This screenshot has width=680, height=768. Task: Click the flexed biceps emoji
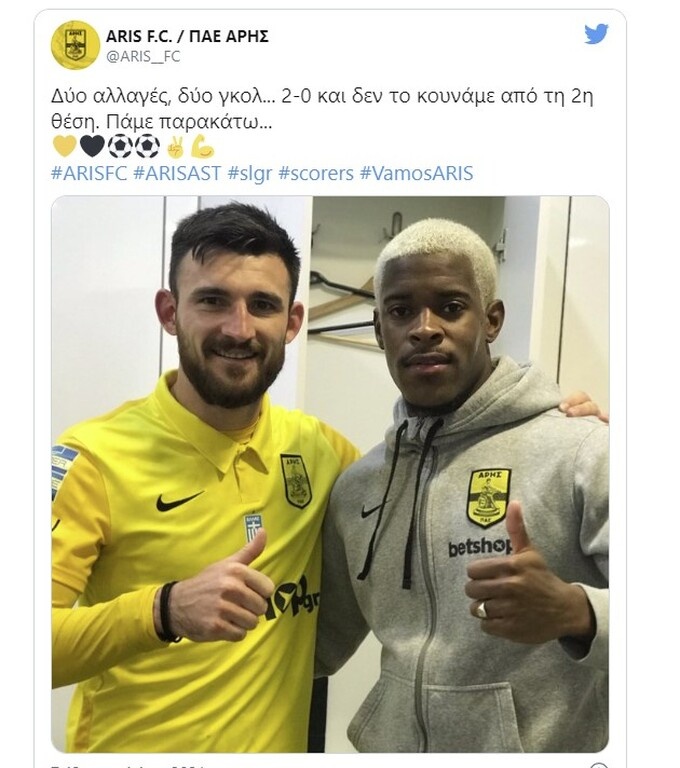pos(202,146)
